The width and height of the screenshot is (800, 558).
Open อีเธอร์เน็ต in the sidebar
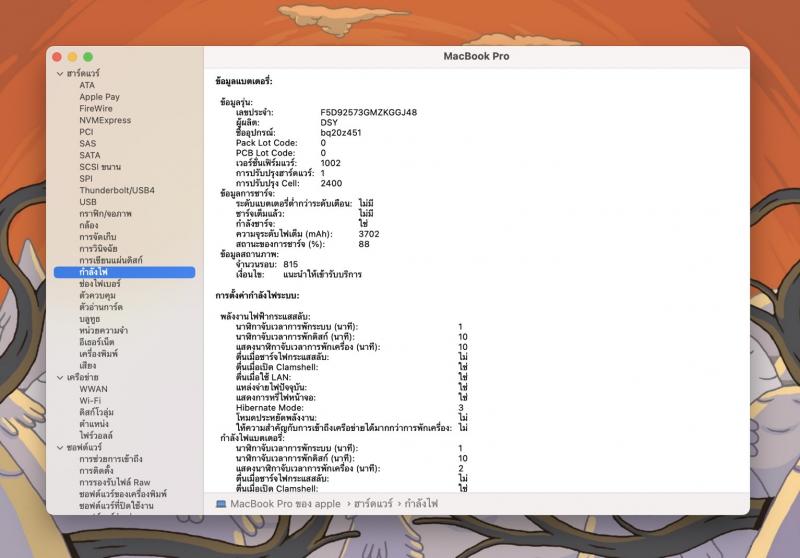pos(96,342)
